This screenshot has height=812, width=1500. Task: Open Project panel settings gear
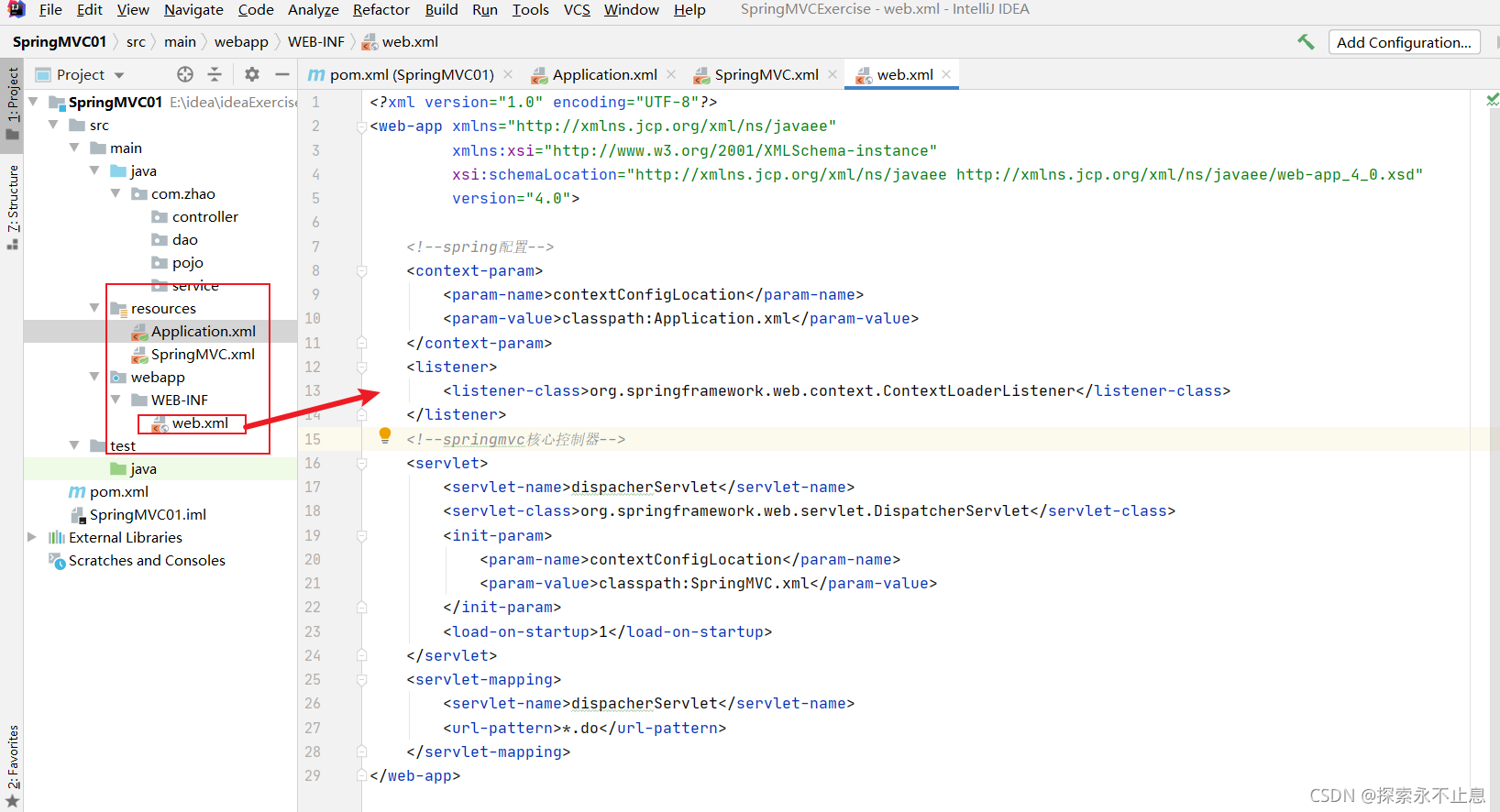point(252,74)
